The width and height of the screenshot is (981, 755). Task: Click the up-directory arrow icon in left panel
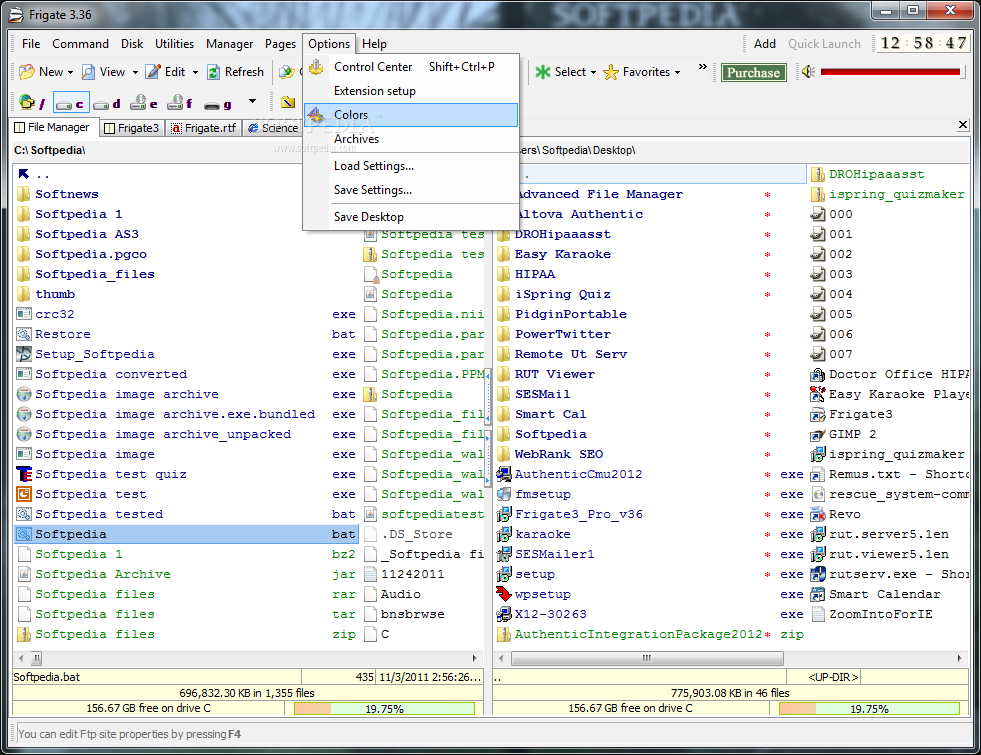tap(24, 174)
